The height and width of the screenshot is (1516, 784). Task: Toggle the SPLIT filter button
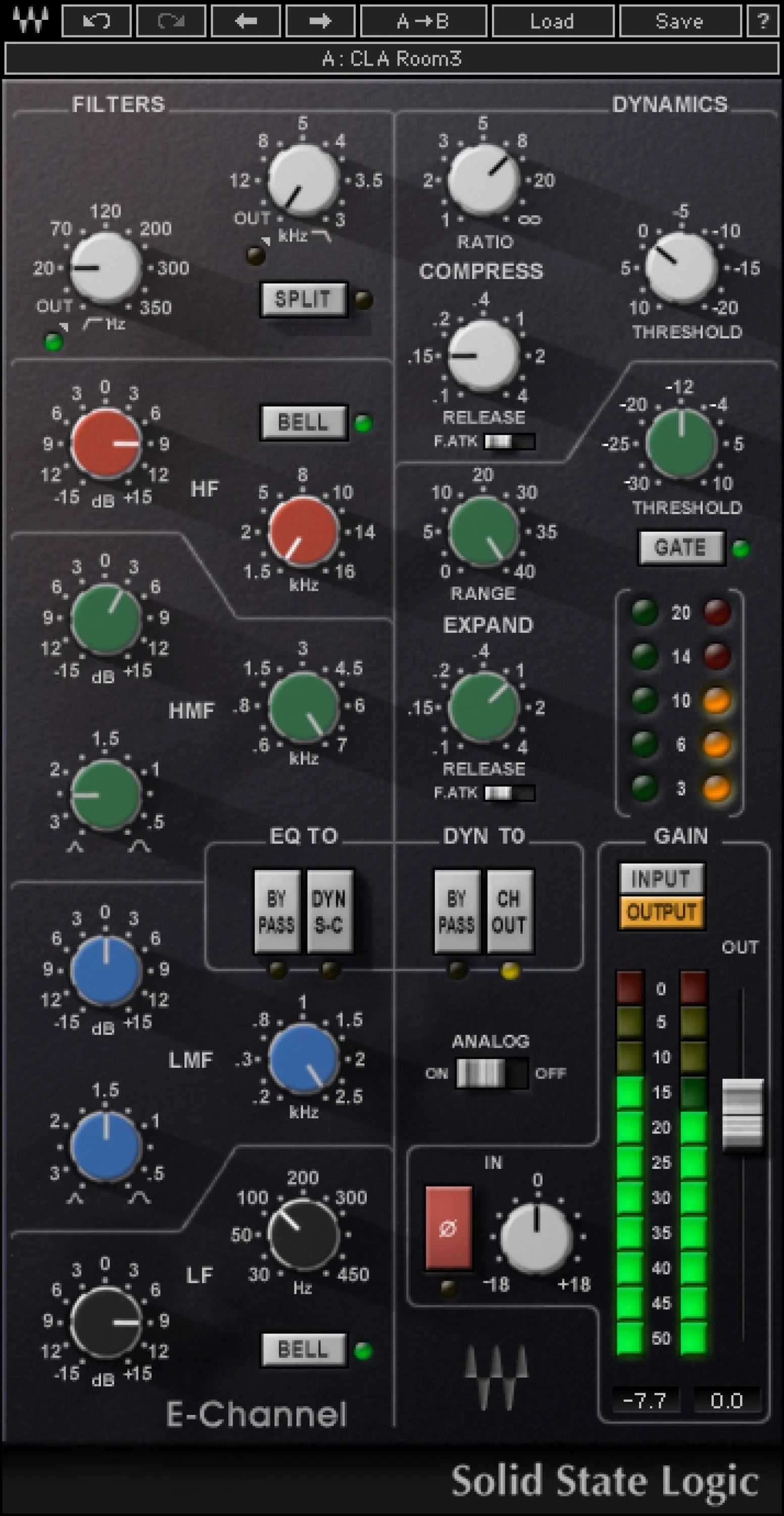[304, 300]
